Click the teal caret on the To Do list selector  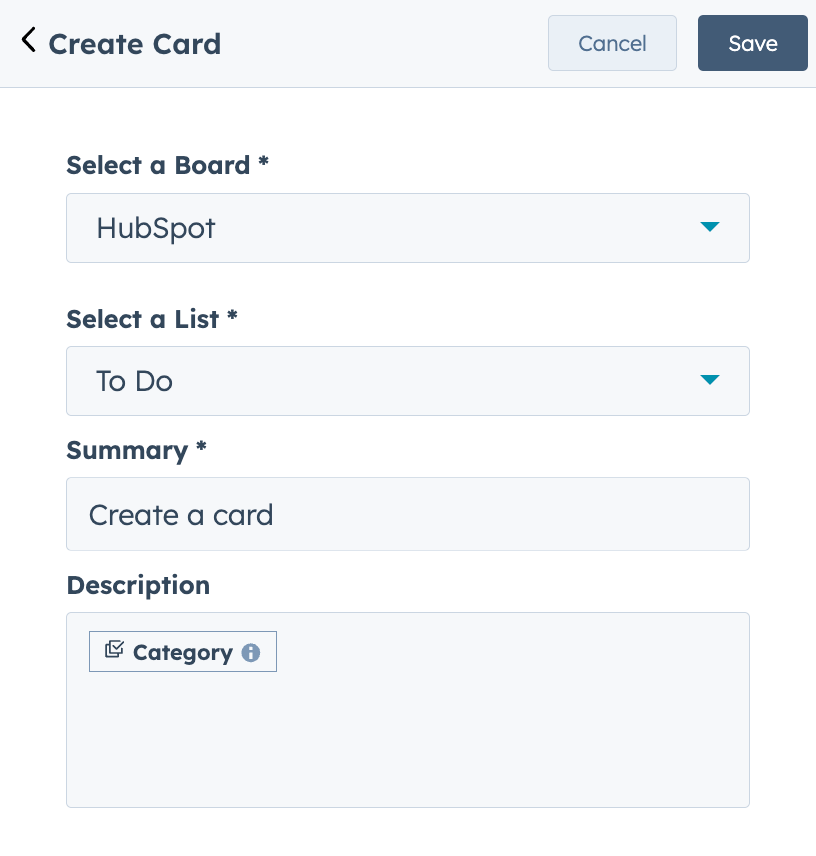[x=710, y=380]
